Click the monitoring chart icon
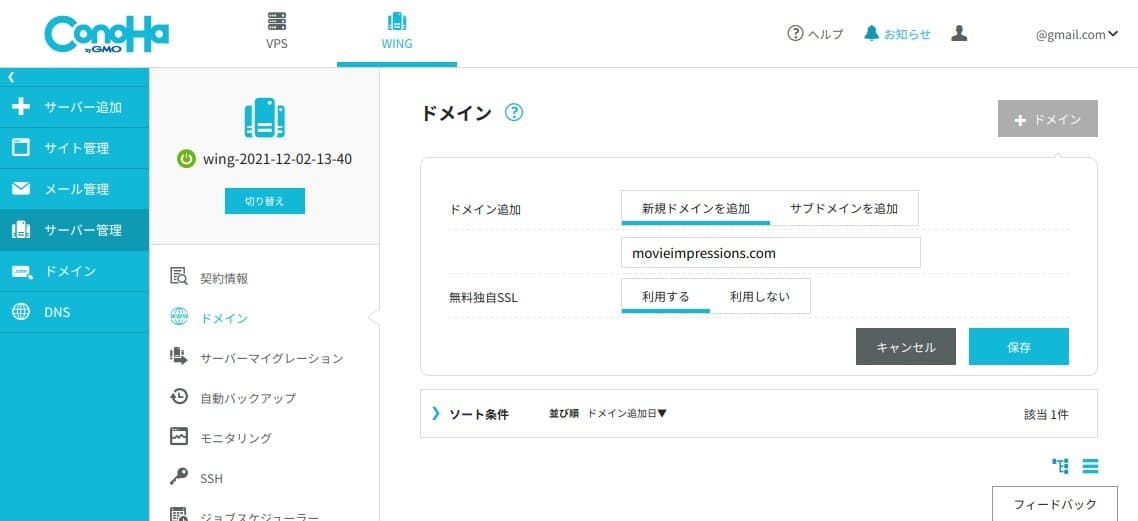The width and height of the screenshot is (1138, 521). point(179,436)
